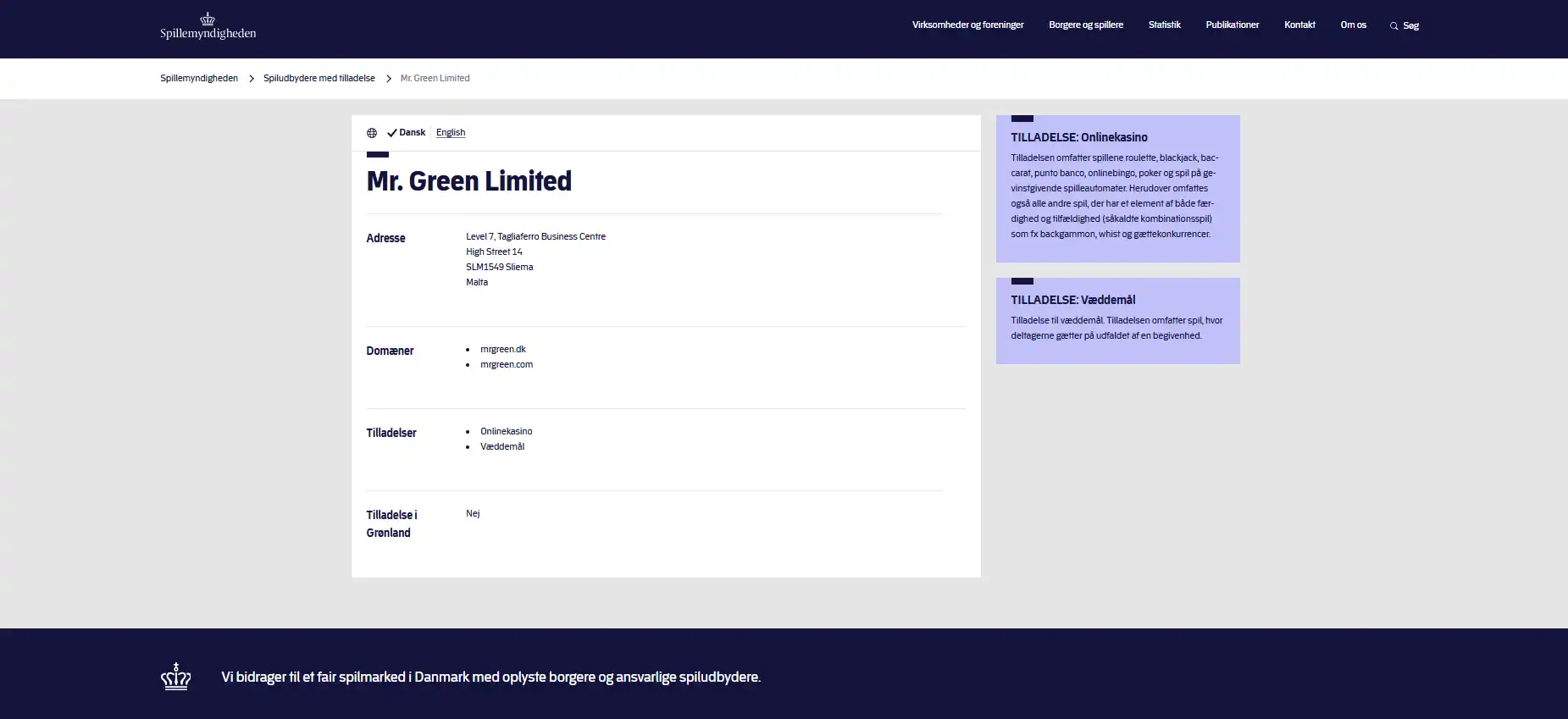Click the Spillemyndigheden crown logo in header

208,26
